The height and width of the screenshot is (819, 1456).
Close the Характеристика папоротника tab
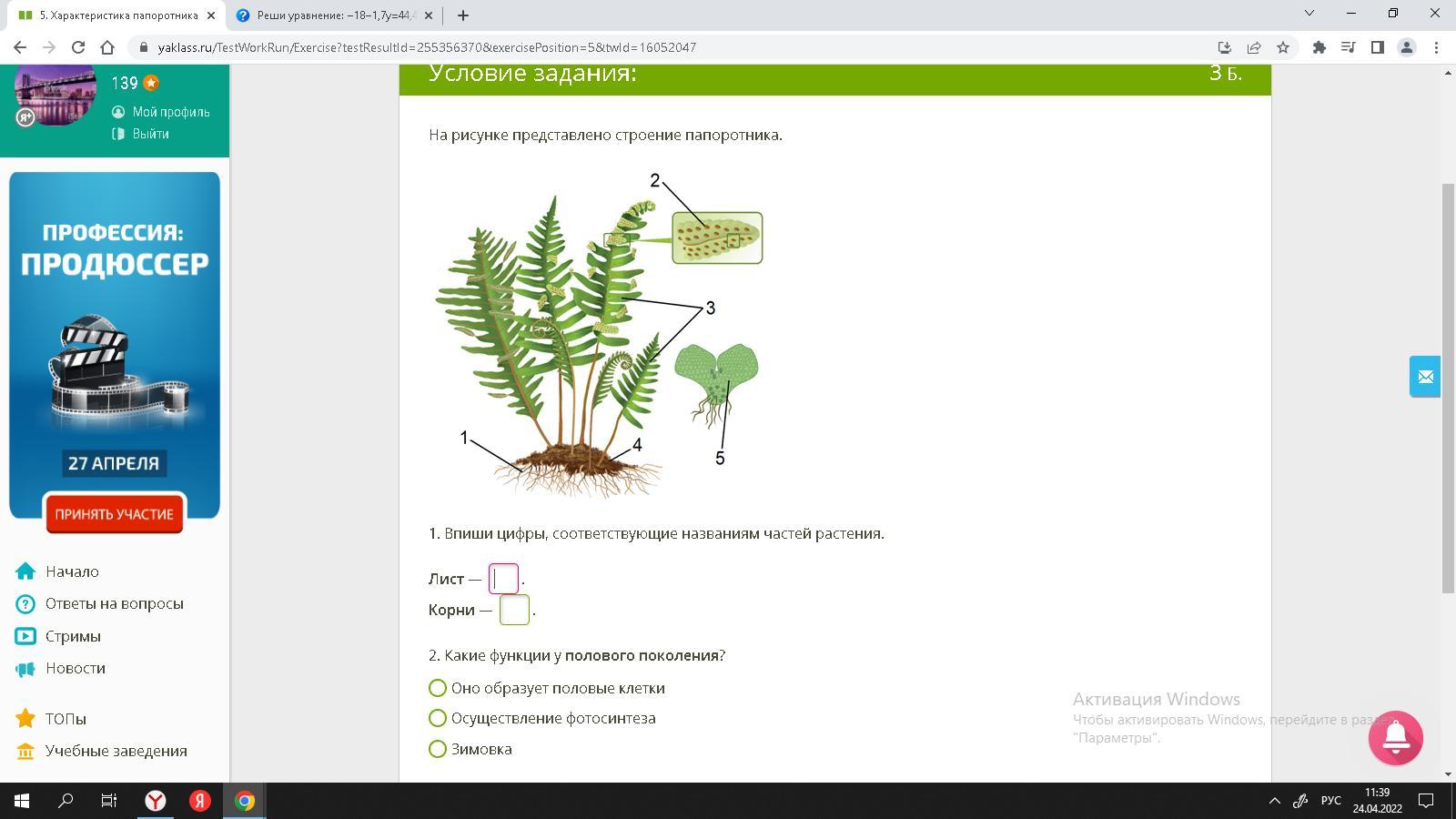pyautogui.click(x=210, y=15)
